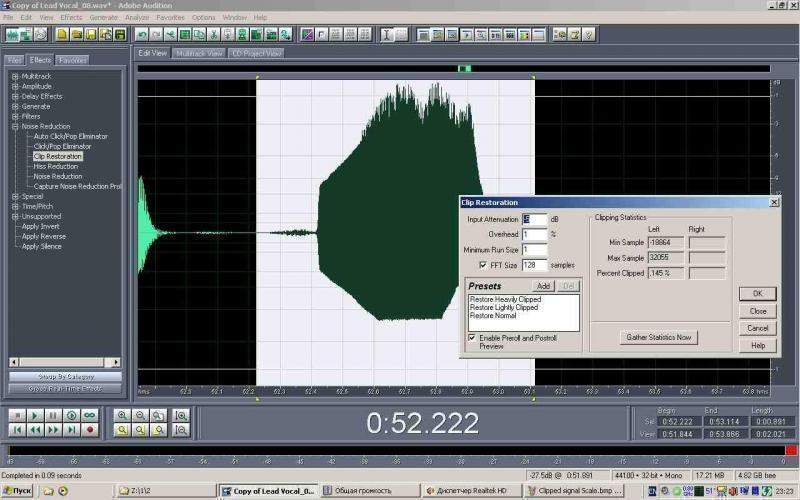The height and width of the screenshot is (500, 800).
Task: Collapse the Noise Reduction tree node
Action: (x=15, y=126)
